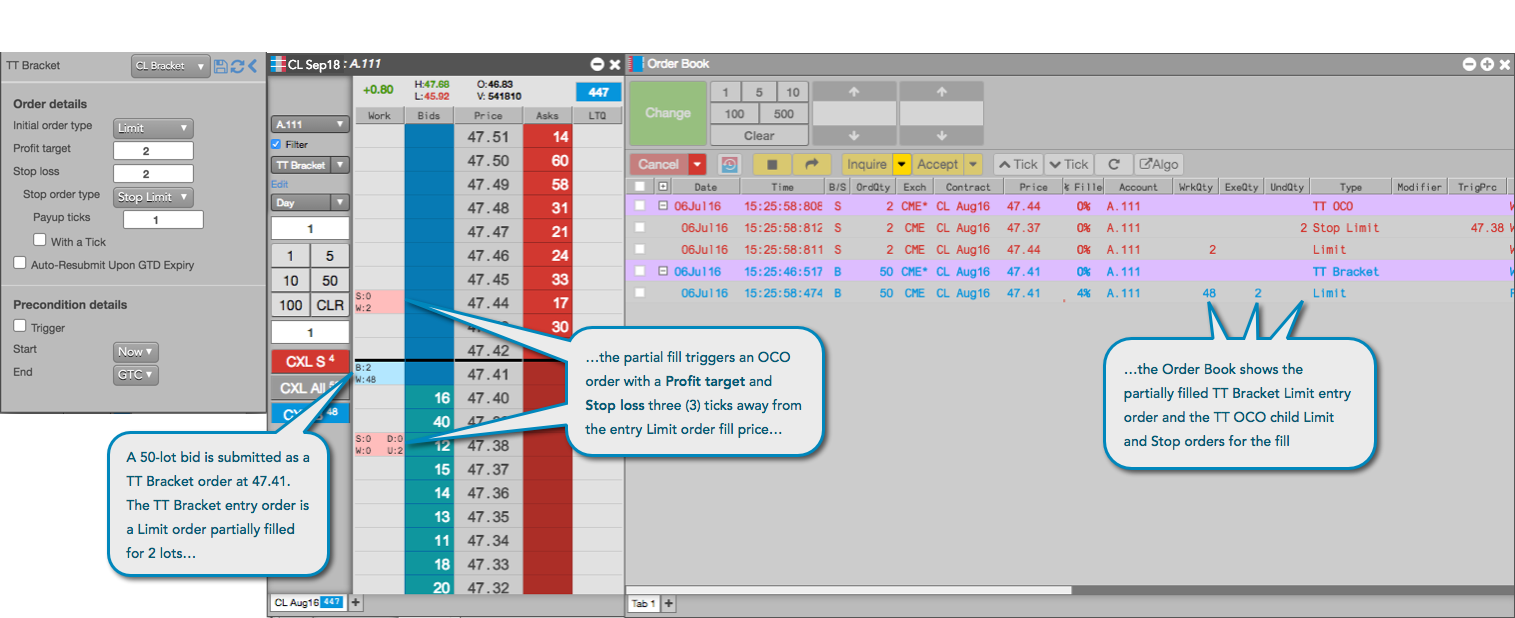Click the Bids column header in ladder

(x=429, y=116)
